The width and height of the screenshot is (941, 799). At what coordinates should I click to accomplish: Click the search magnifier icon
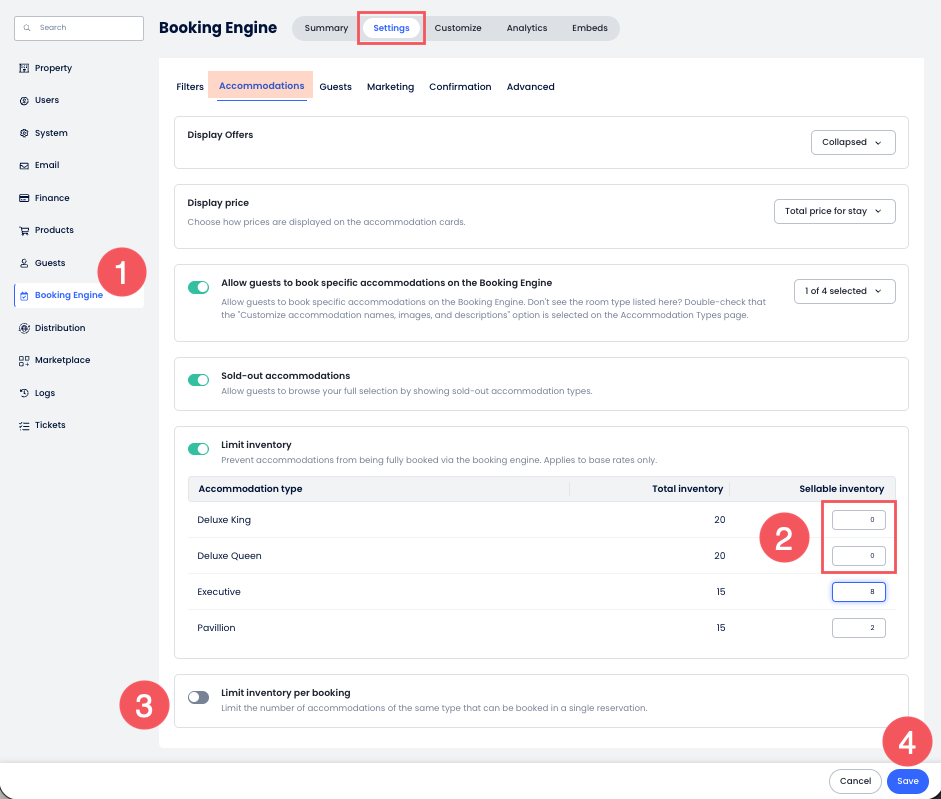[x=27, y=28]
